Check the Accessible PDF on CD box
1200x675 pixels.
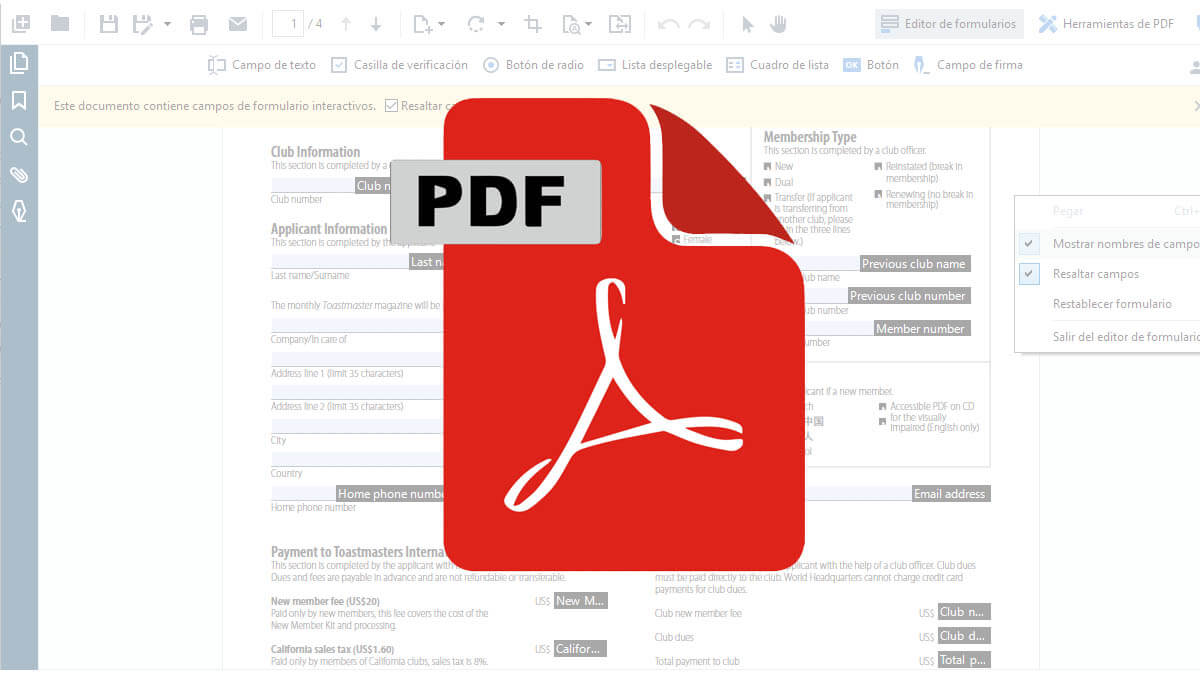click(x=882, y=407)
